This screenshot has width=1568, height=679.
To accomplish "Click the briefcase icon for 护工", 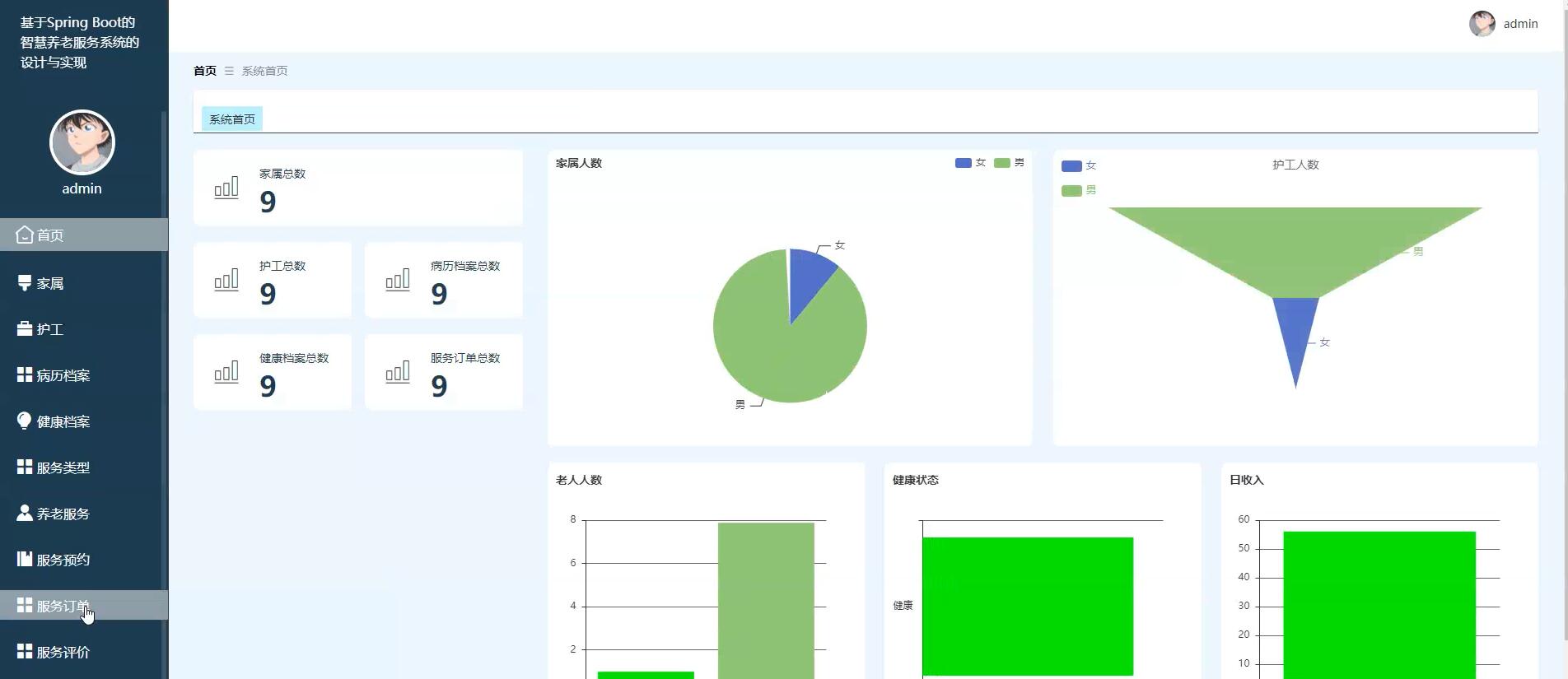I will pos(25,328).
